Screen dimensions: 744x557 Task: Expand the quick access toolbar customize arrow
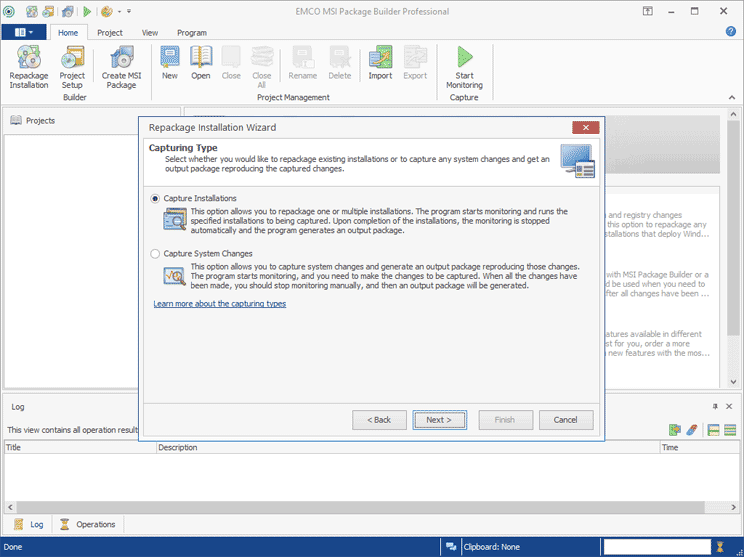point(129,12)
